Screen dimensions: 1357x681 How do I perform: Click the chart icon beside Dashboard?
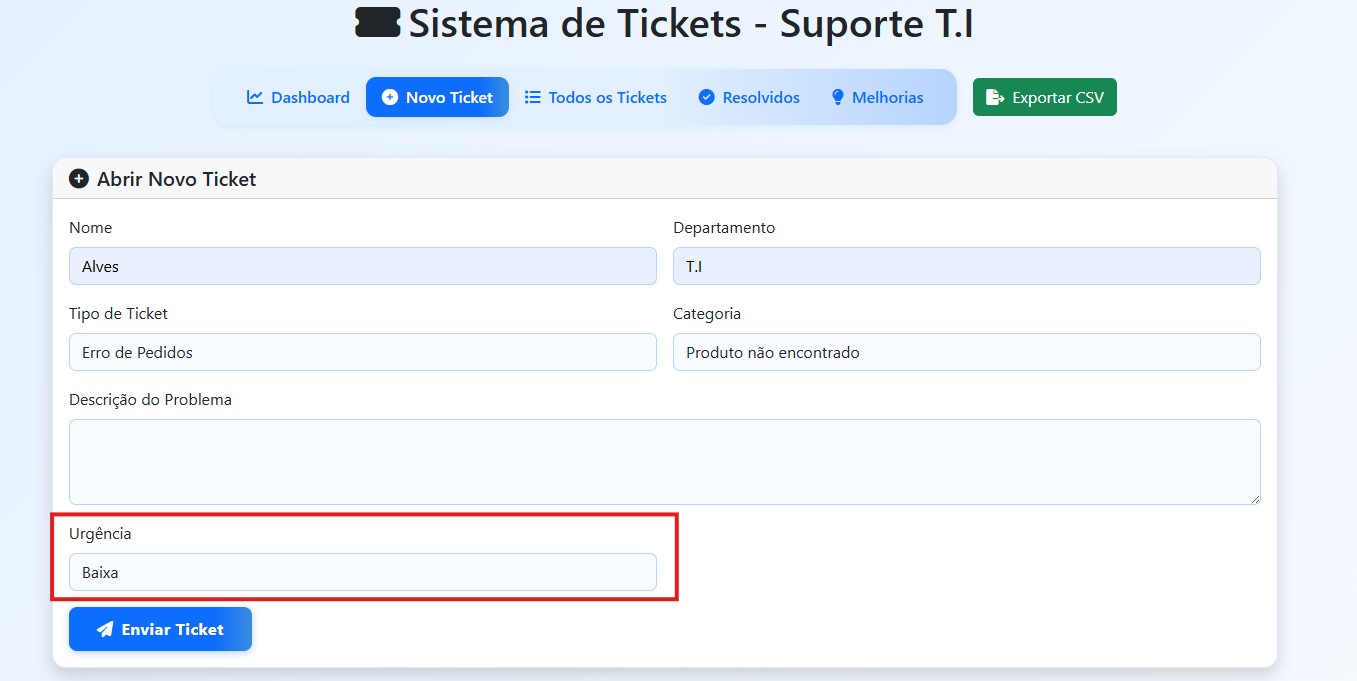[x=254, y=97]
